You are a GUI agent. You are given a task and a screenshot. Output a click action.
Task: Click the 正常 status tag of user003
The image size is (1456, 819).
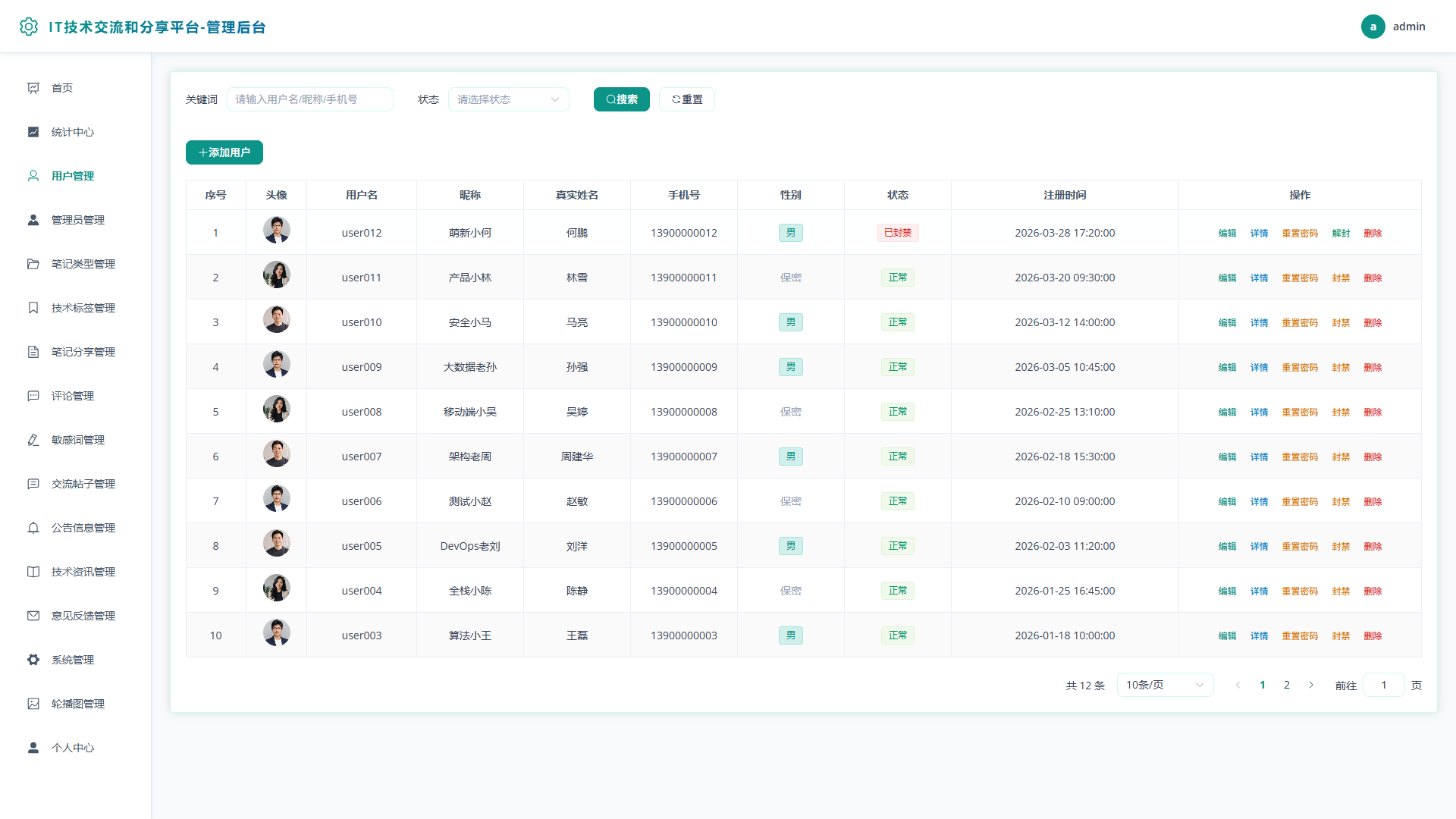[x=898, y=635]
